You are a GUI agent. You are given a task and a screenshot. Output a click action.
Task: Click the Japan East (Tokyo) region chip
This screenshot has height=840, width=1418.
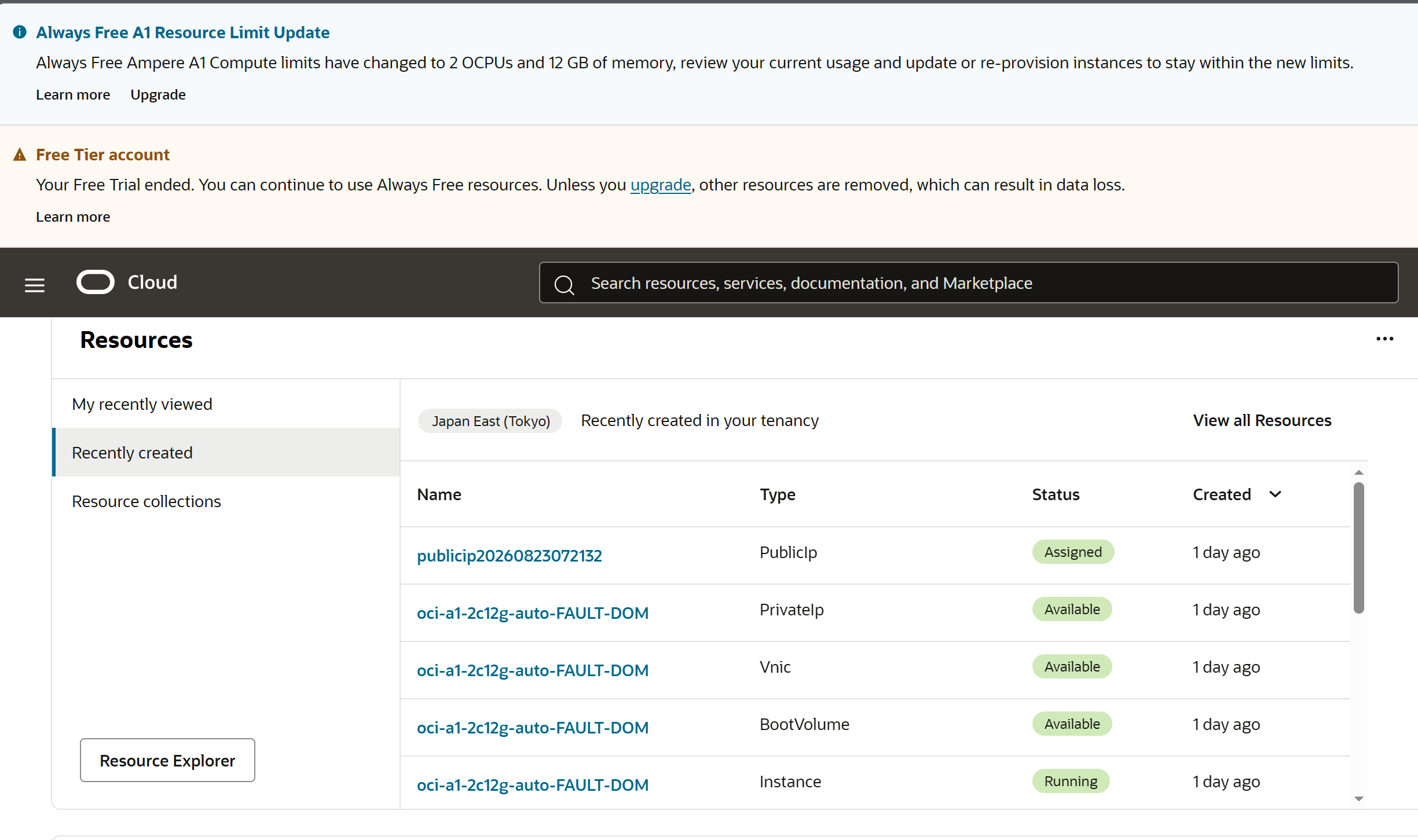click(x=490, y=421)
